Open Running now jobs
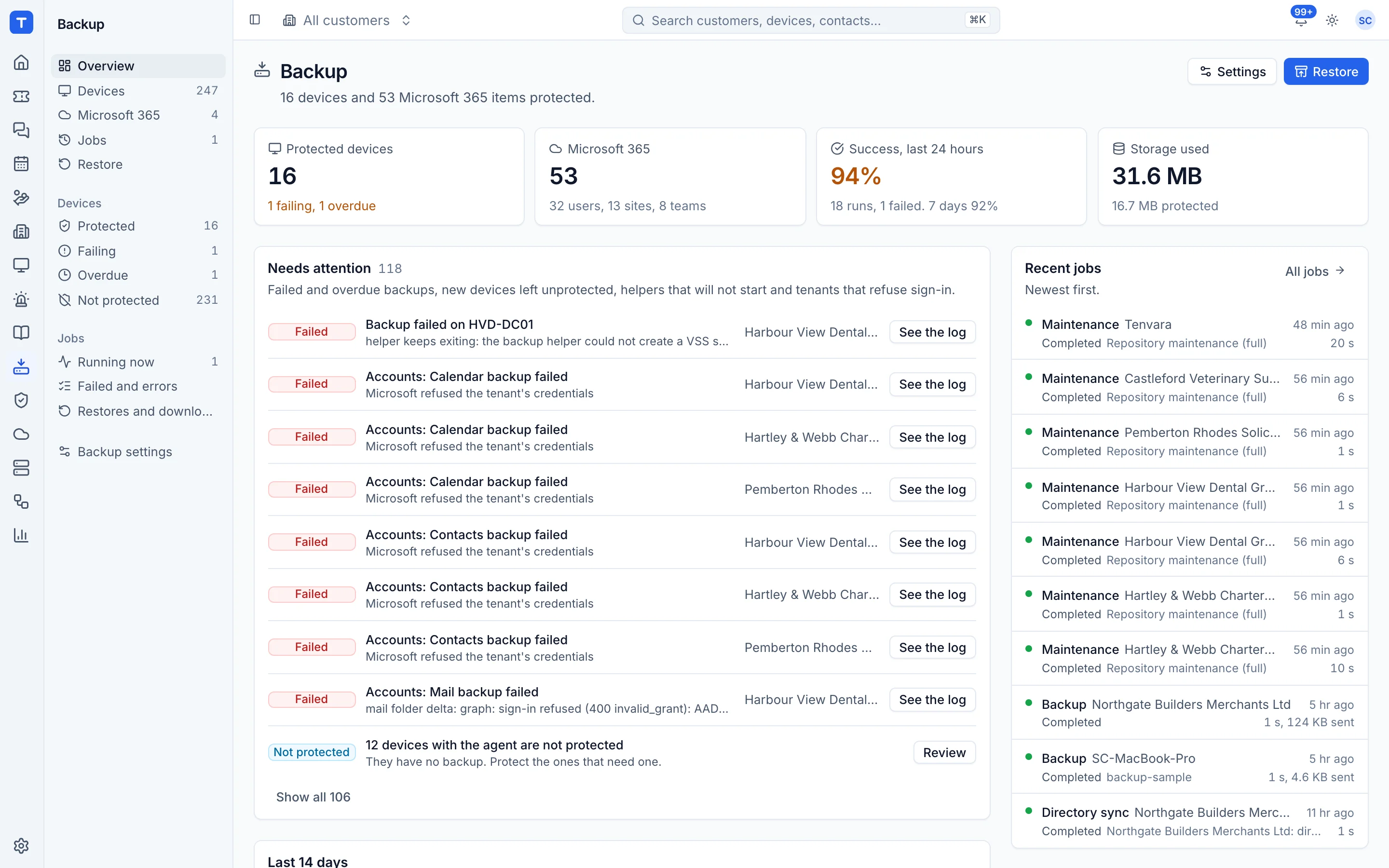1389x868 pixels. click(138, 362)
